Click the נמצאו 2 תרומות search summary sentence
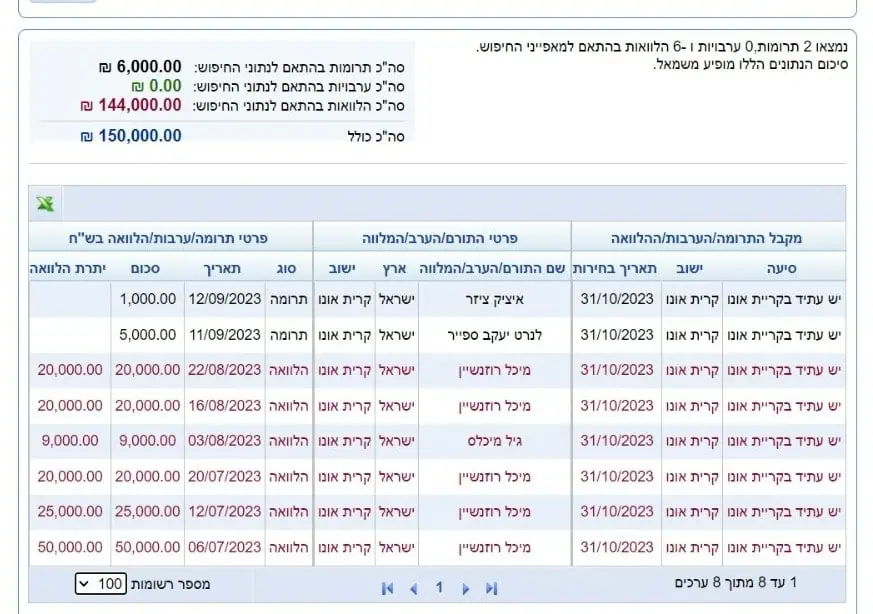 click(x=662, y=47)
